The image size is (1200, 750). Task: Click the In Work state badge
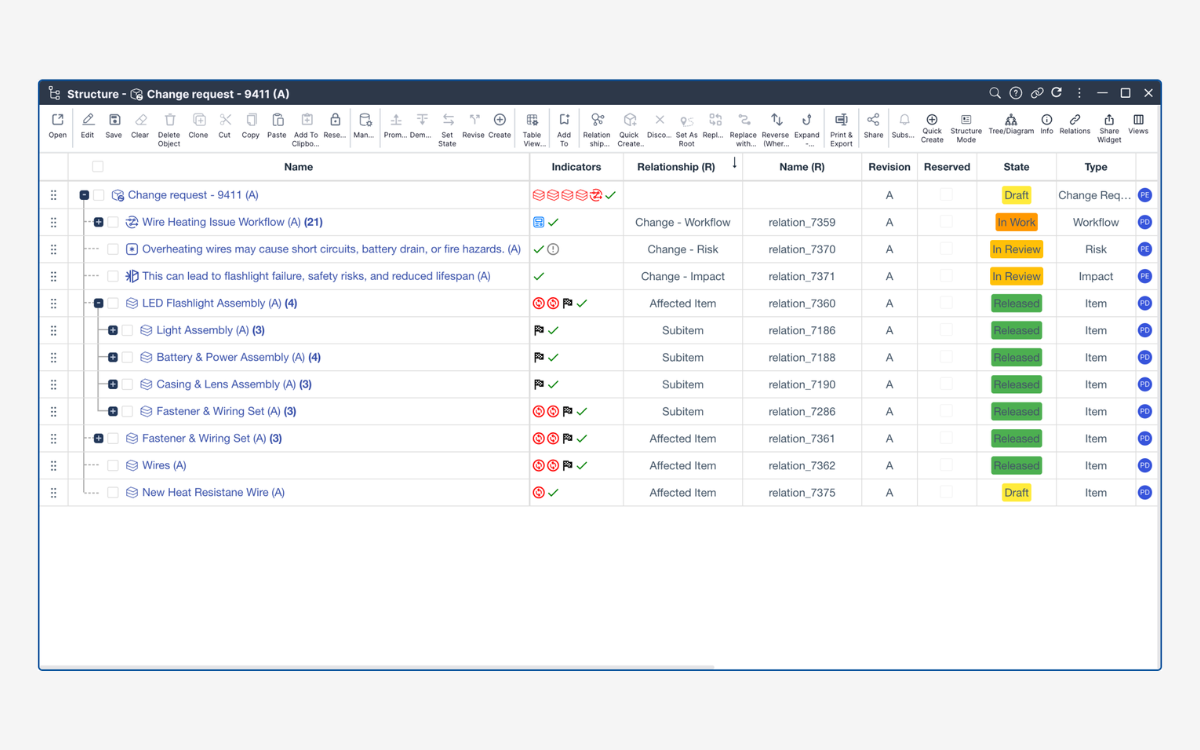tap(1016, 222)
